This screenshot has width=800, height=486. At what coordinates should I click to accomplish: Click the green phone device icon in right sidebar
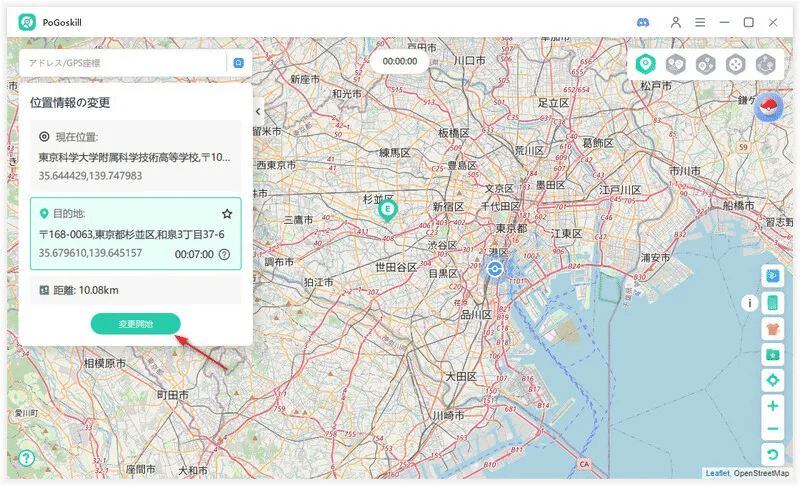coord(772,302)
